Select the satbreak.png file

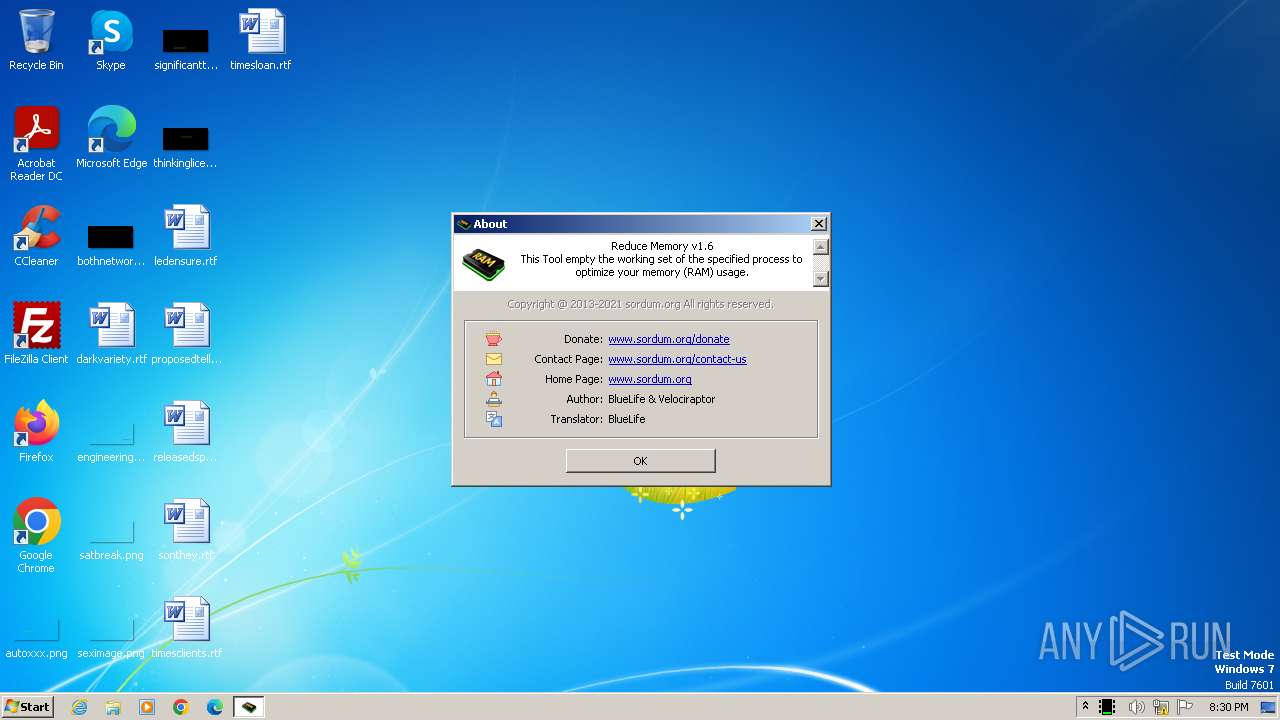(111, 537)
